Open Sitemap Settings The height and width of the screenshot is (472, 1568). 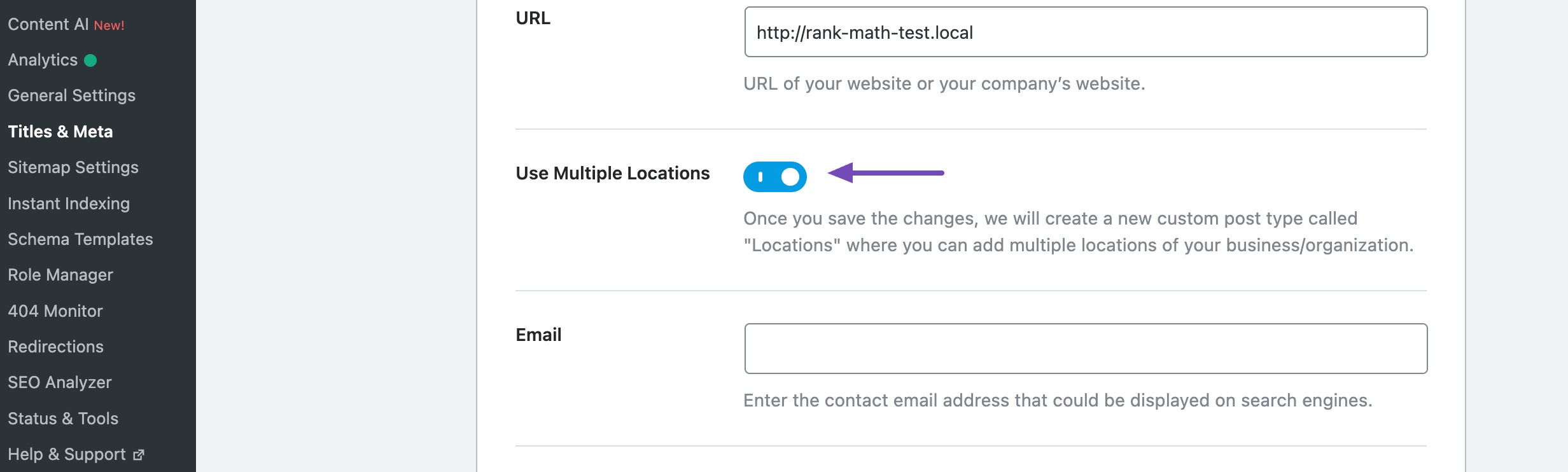[73, 167]
